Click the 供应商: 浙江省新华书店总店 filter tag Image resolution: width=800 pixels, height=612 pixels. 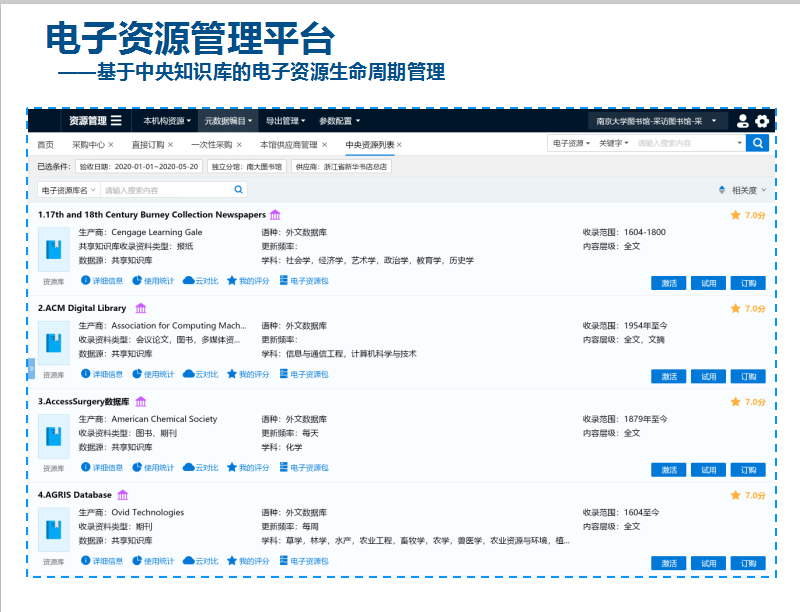341,167
